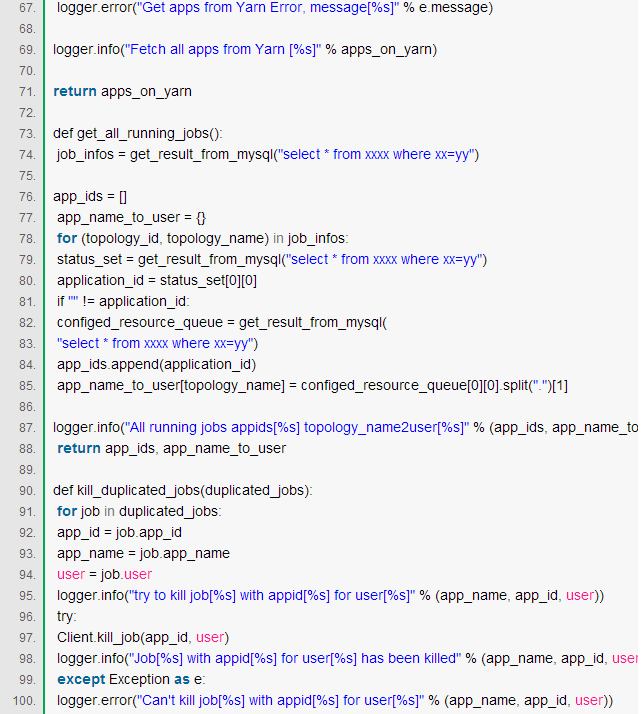Click the 'user = job.user' line
This screenshot has height=714, width=642.
click(104, 574)
